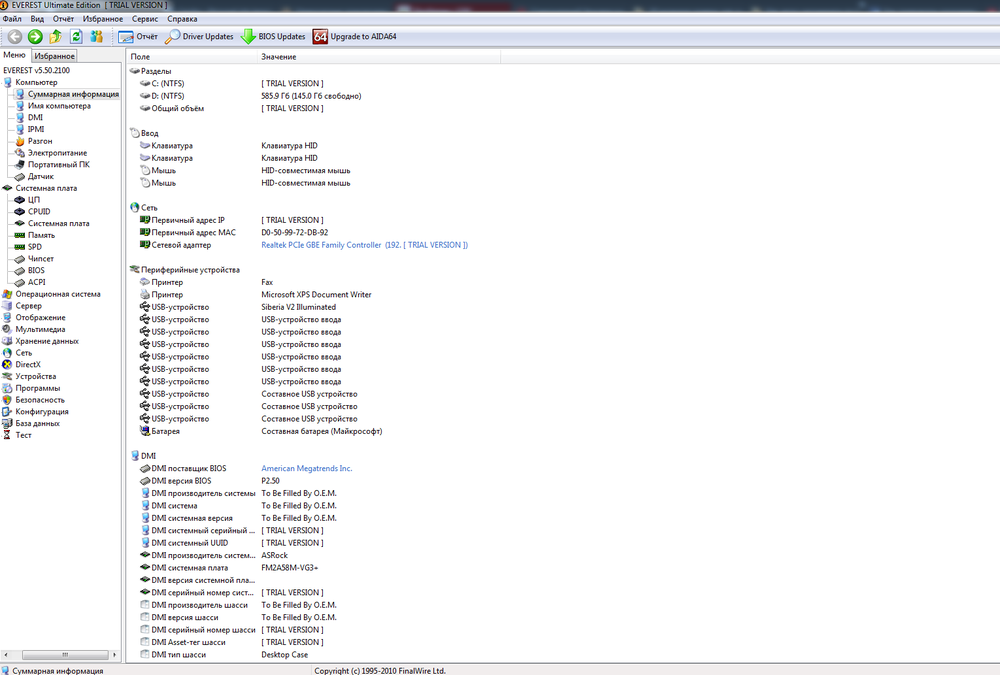1000x675 pixels.
Task: Open the Файл menu
Action: (x=12, y=19)
